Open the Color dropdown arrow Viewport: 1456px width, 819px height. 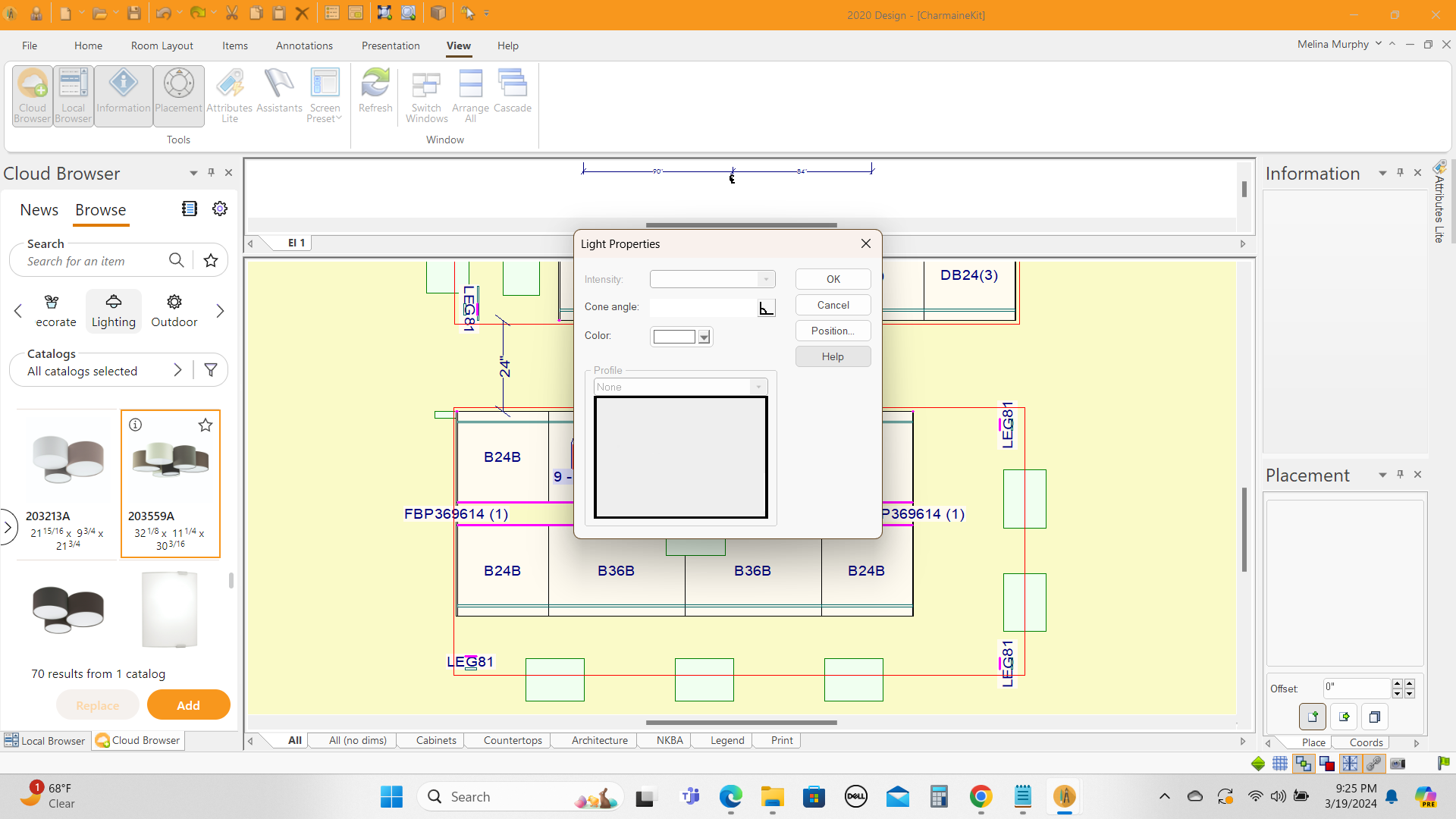coord(704,337)
